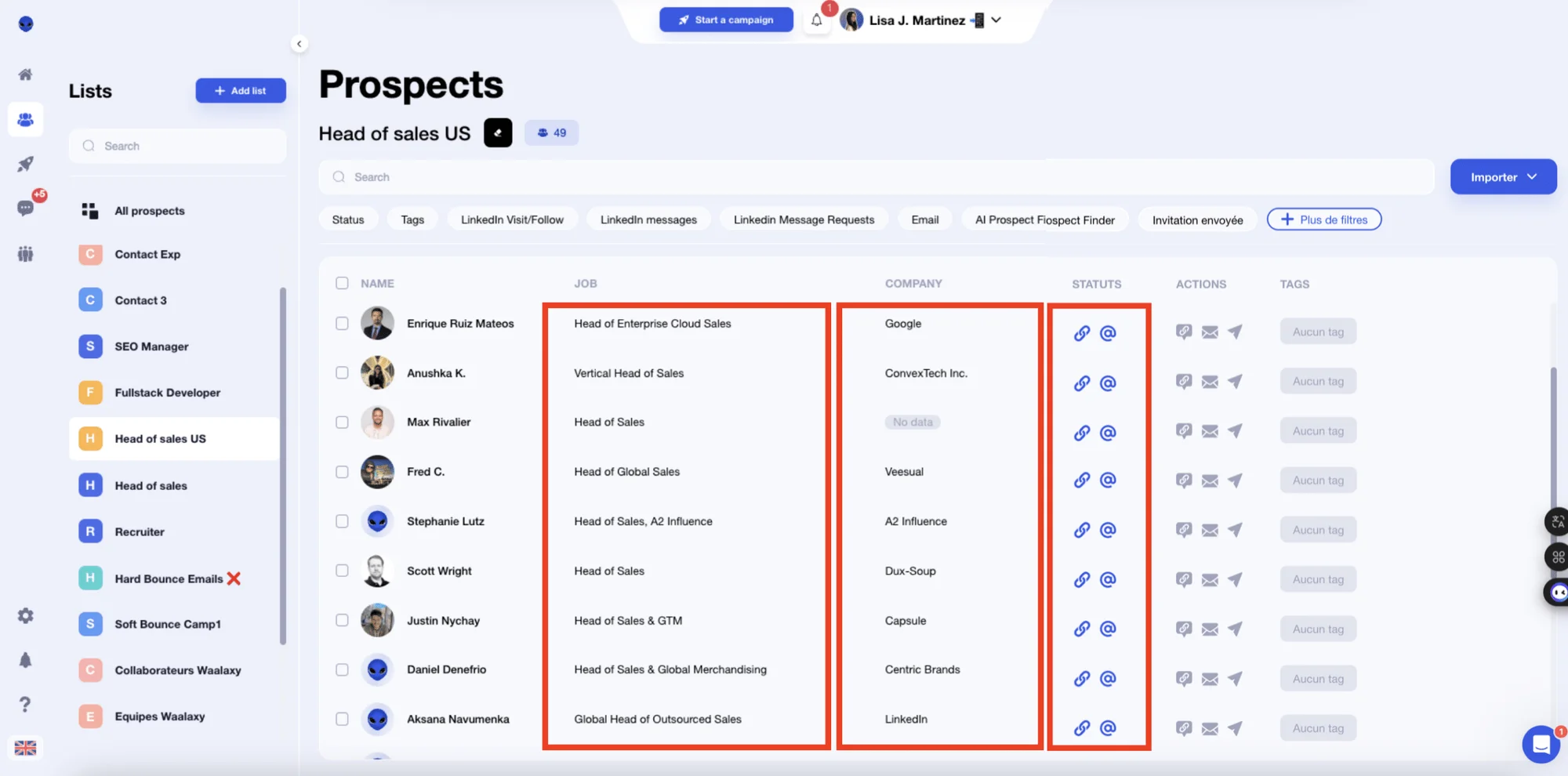This screenshot has height=776, width=1568.
Task: Tick the checkbox for Fred C.
Action: click(x=342, y=472)
